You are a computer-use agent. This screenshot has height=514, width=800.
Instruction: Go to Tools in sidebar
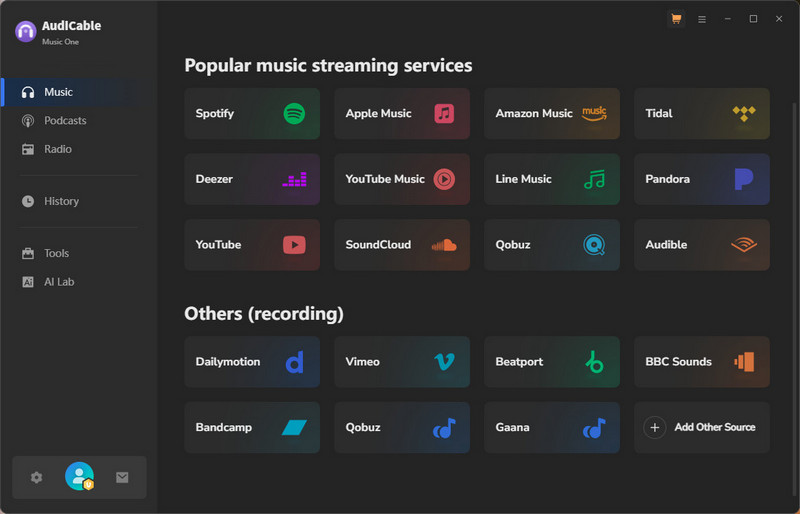[x=56, y=253]
